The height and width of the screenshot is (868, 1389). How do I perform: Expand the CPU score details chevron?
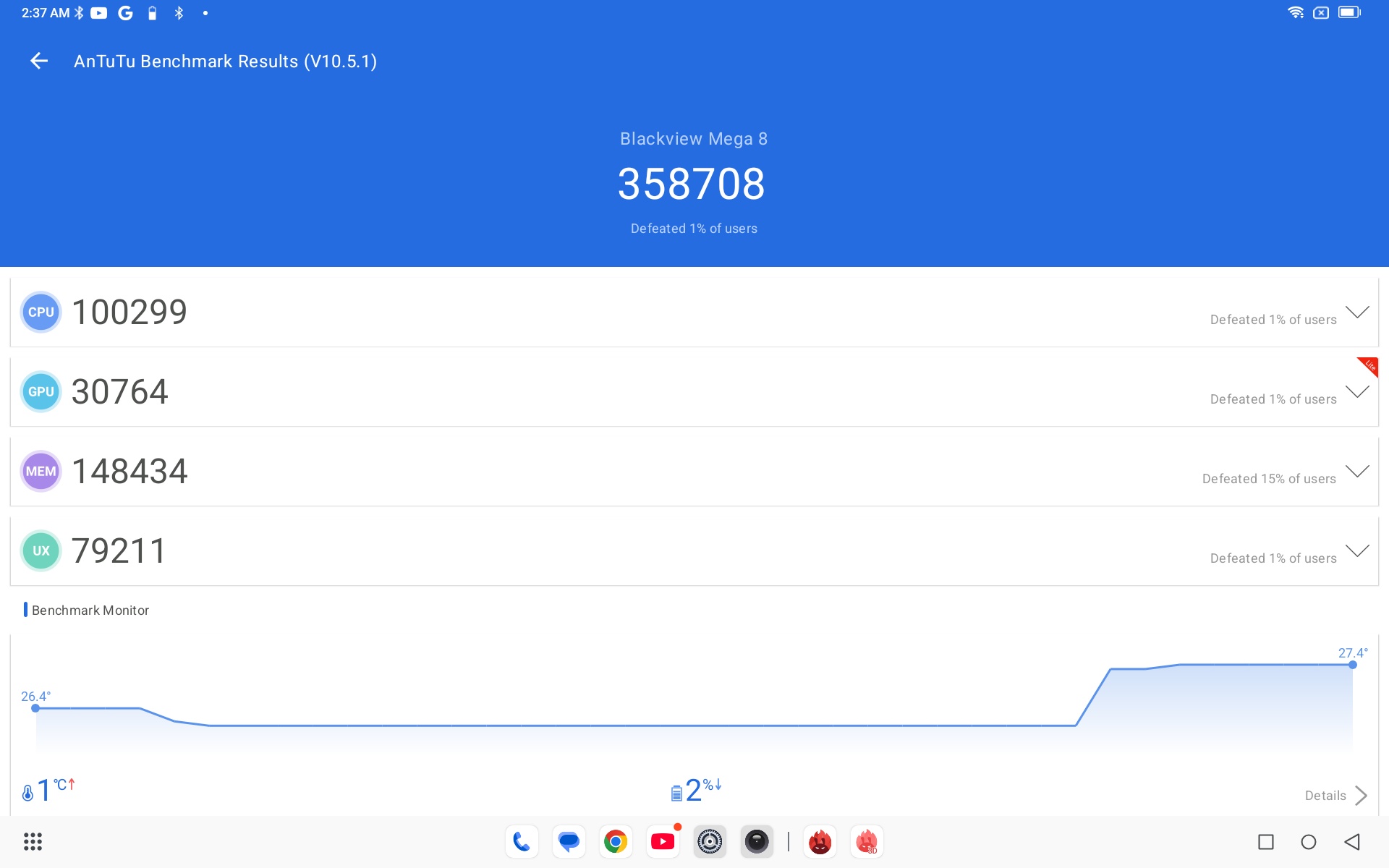(1357, 312)
